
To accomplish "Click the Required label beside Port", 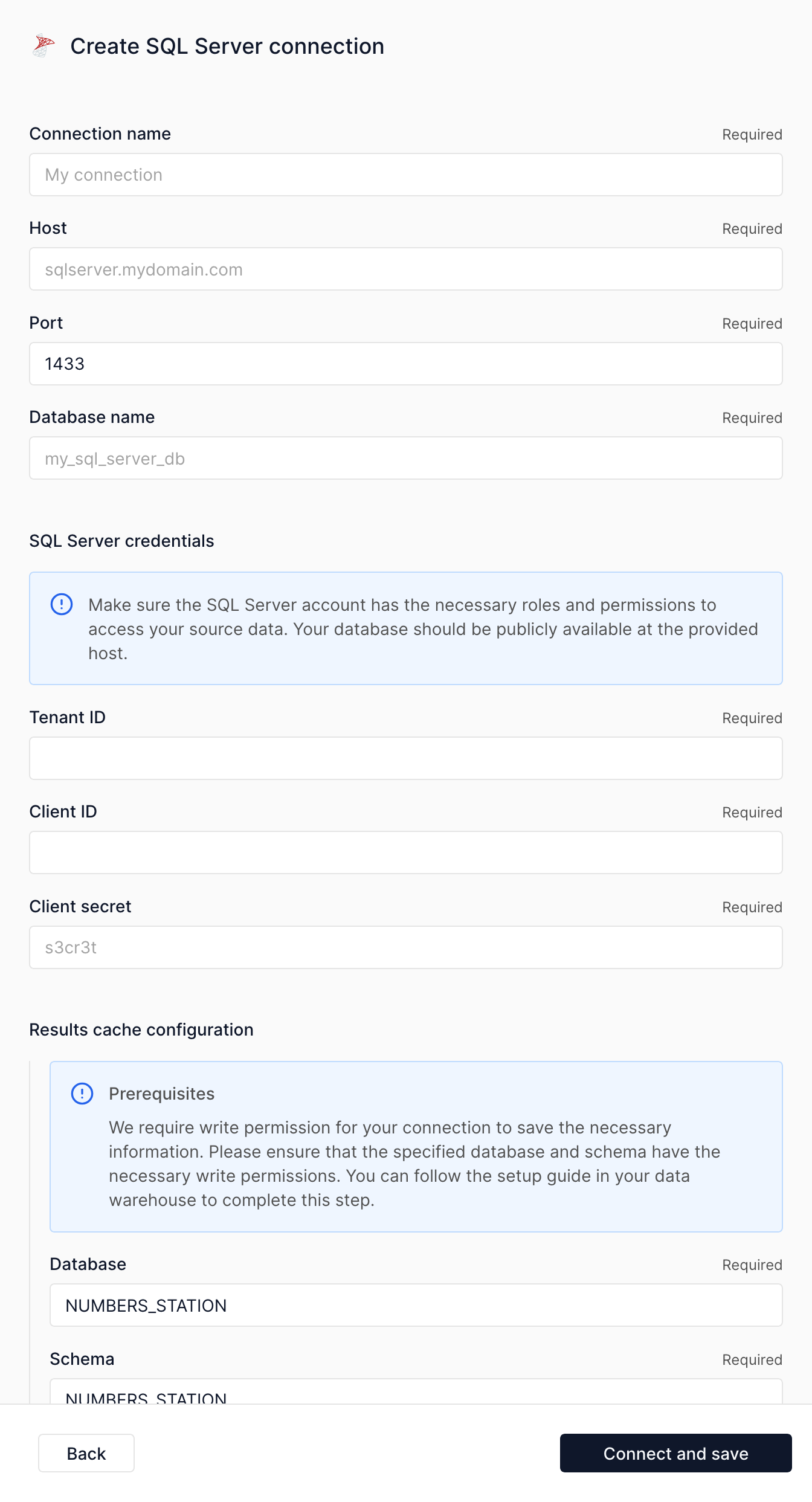I will [751, 324].
